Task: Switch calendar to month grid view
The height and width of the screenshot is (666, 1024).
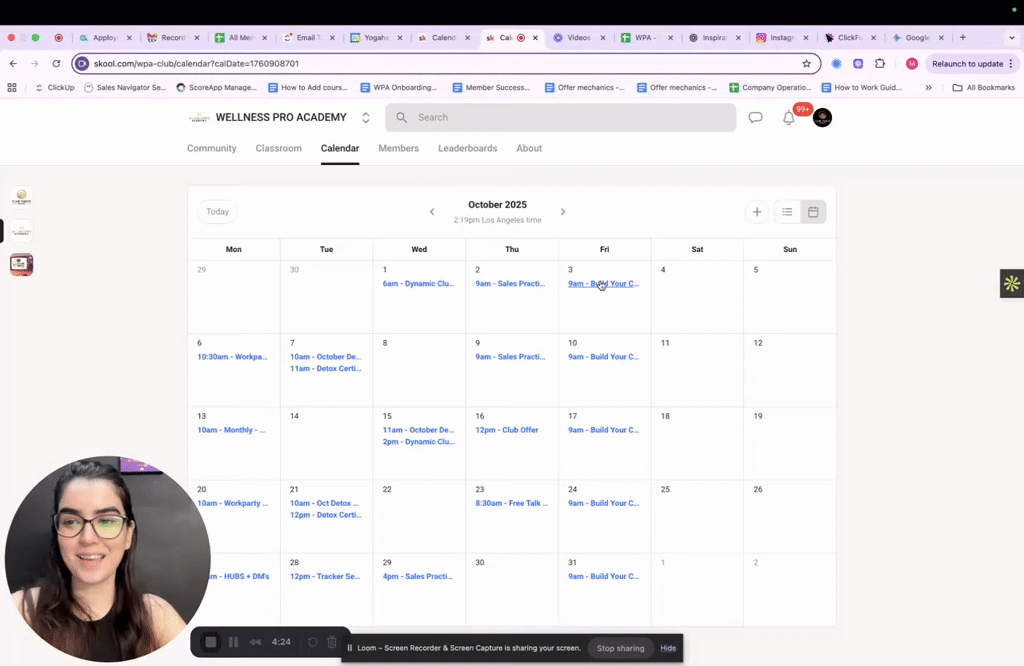Action: (x=813, y=212)
